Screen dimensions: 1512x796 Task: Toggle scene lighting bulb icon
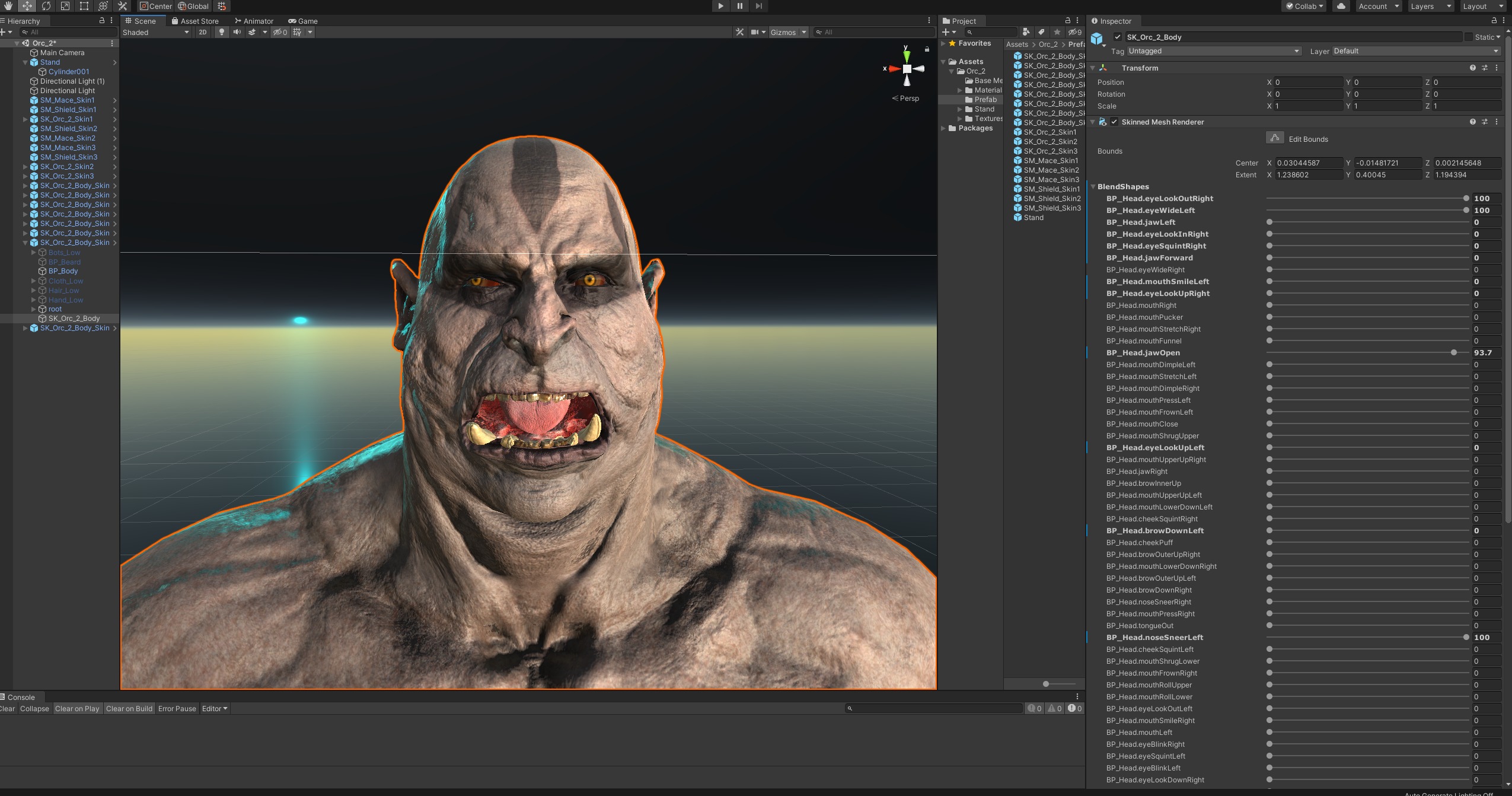tap(222, 32)
